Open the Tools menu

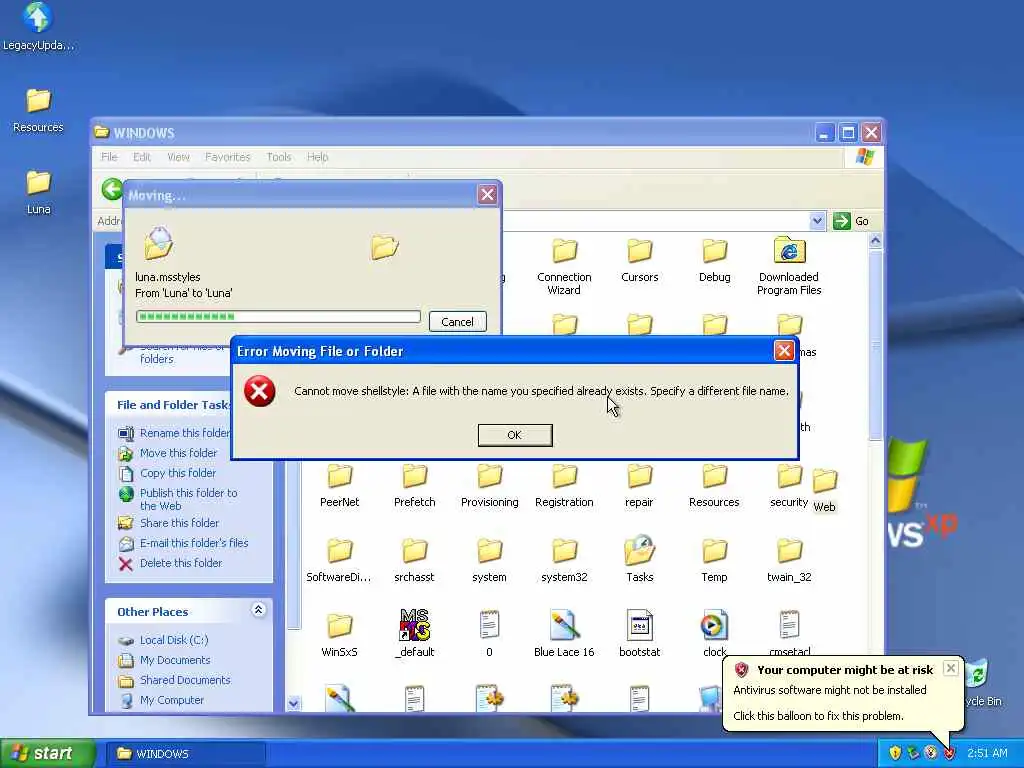(x=279, y=157)
